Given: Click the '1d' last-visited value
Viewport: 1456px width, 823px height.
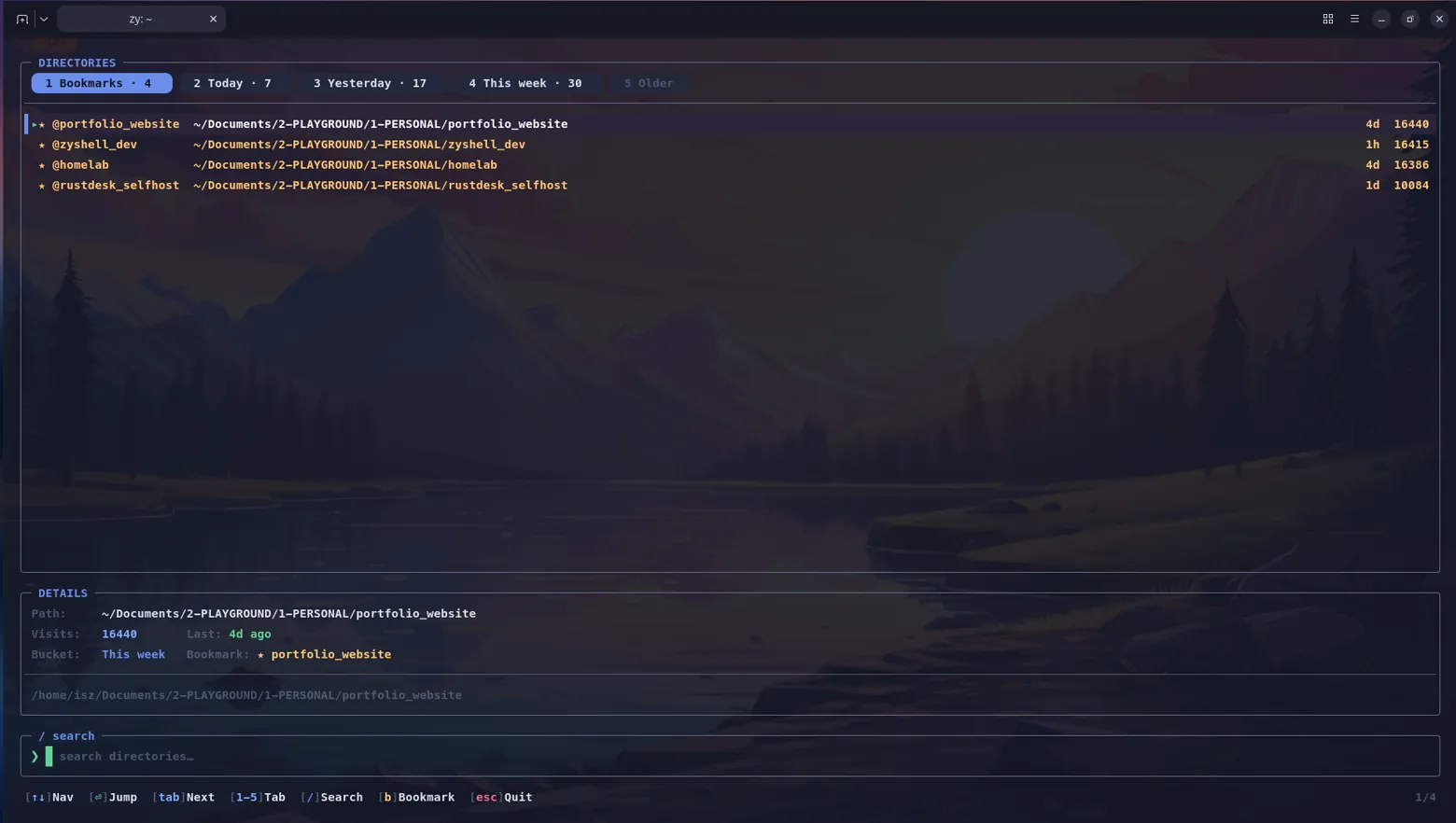Looking at the screenshot, I should [1372, 185].
